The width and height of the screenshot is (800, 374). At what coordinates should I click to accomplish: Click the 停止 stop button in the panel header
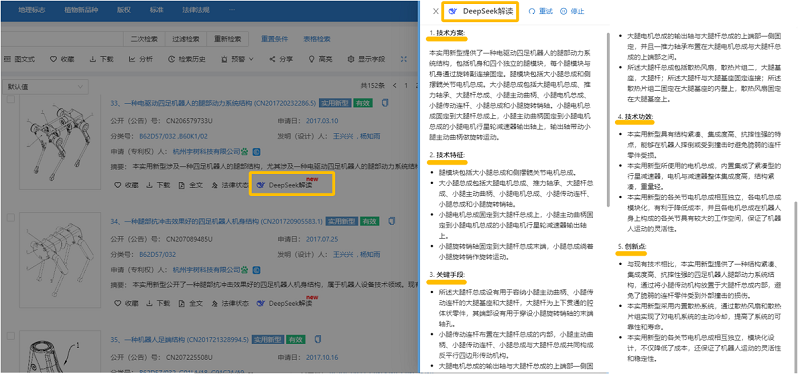572,11
